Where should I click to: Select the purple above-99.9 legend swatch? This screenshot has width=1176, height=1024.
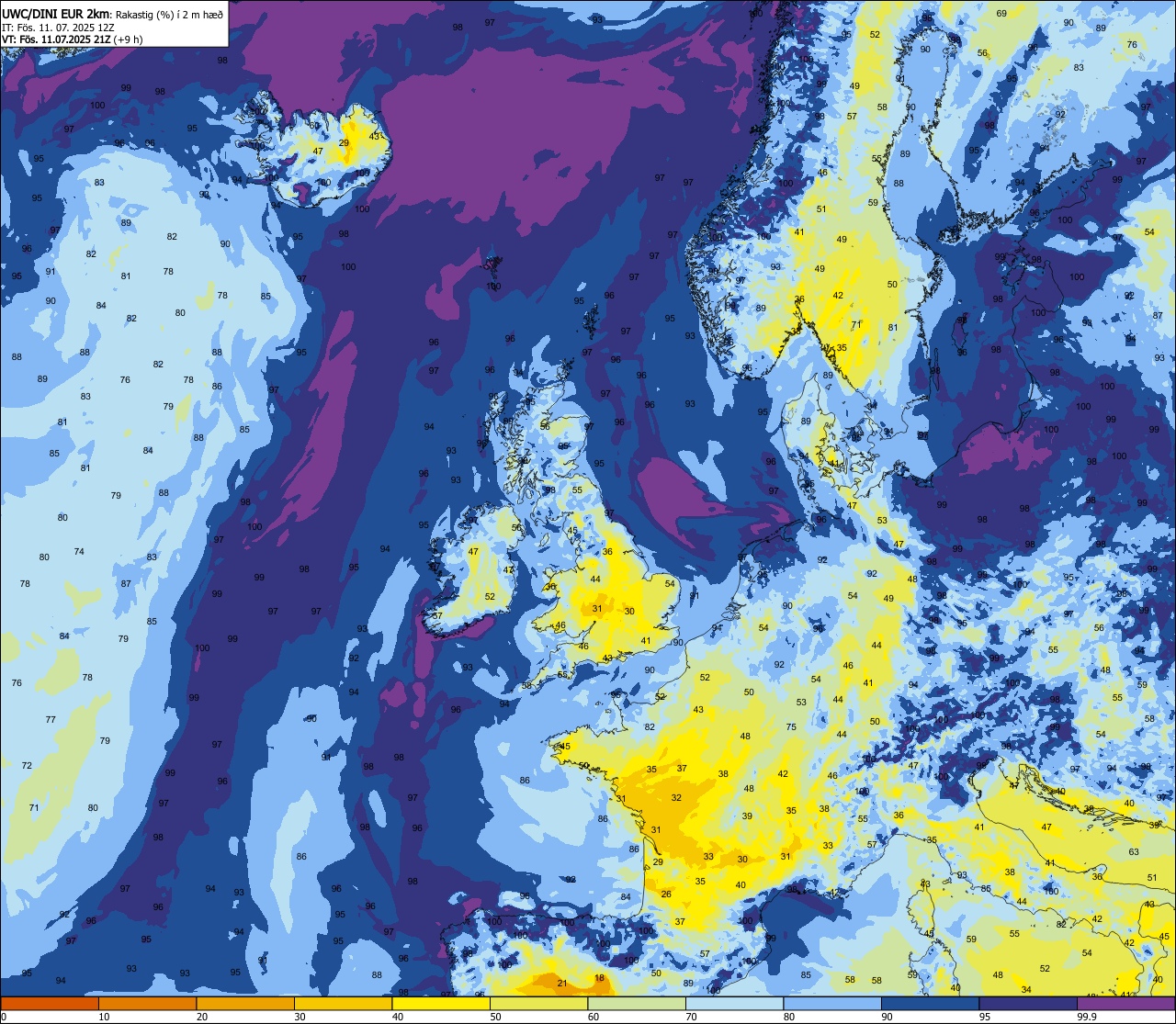(x=1125, y=1003)
